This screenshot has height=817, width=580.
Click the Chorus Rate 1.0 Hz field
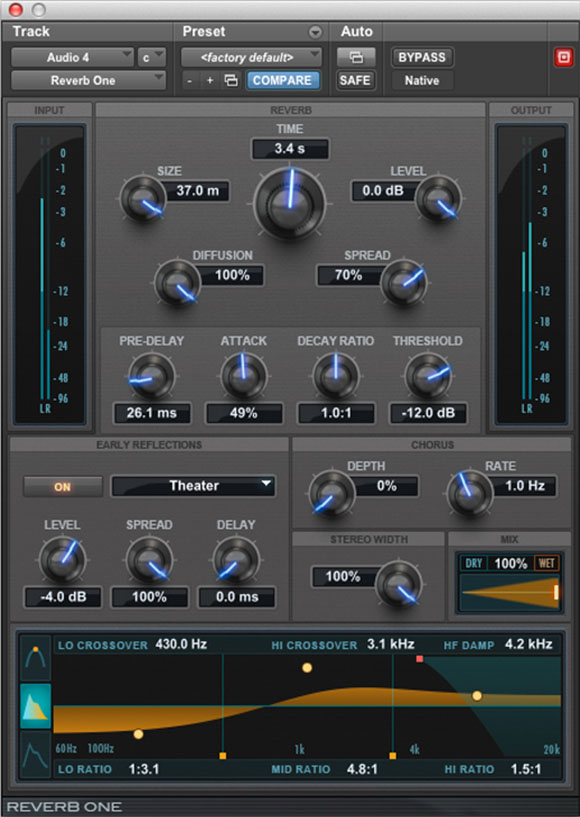(524, 486)
